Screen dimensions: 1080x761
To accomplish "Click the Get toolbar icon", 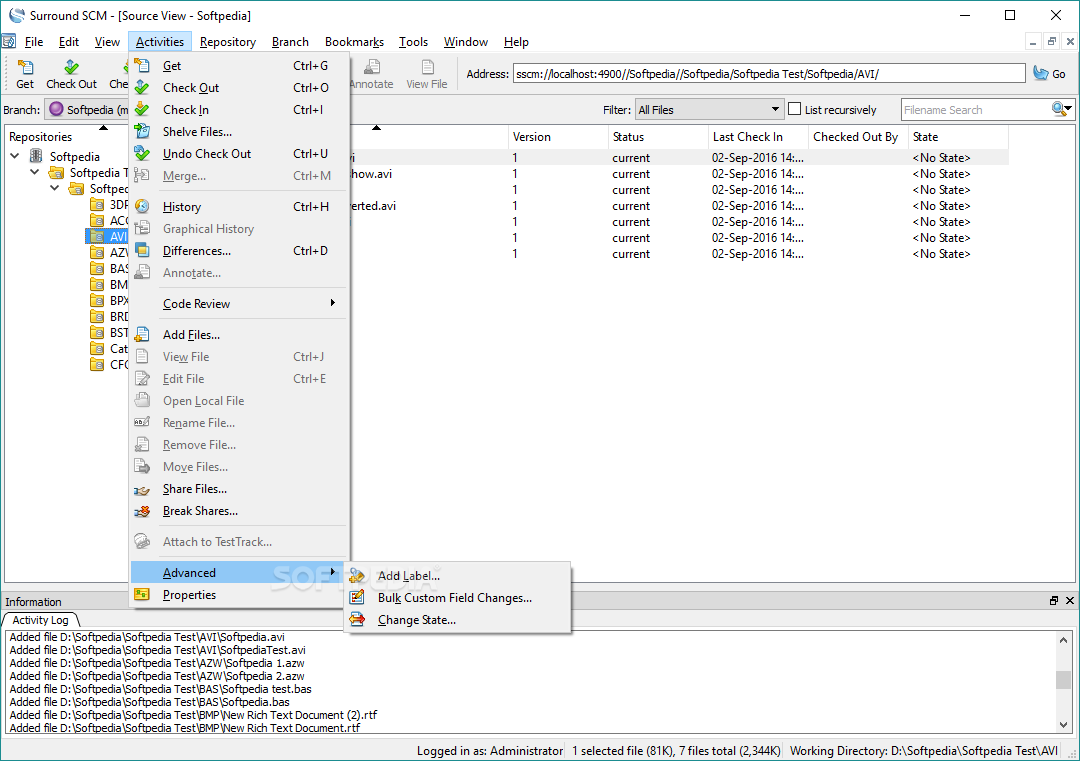I will coord(25,67).
